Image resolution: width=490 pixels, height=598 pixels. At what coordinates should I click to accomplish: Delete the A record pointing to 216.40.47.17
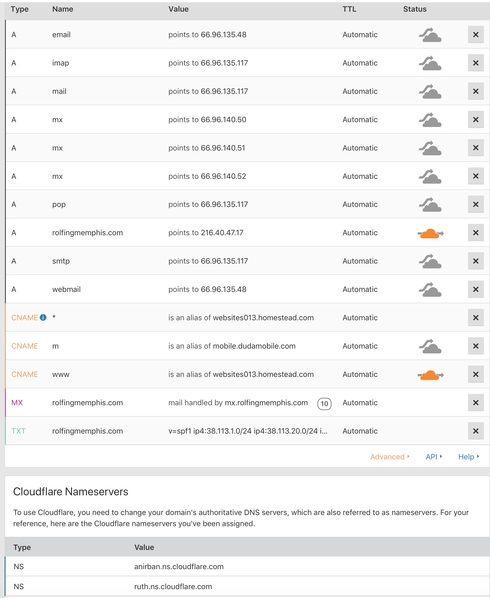pyautogui.click(x=476, y=233)
